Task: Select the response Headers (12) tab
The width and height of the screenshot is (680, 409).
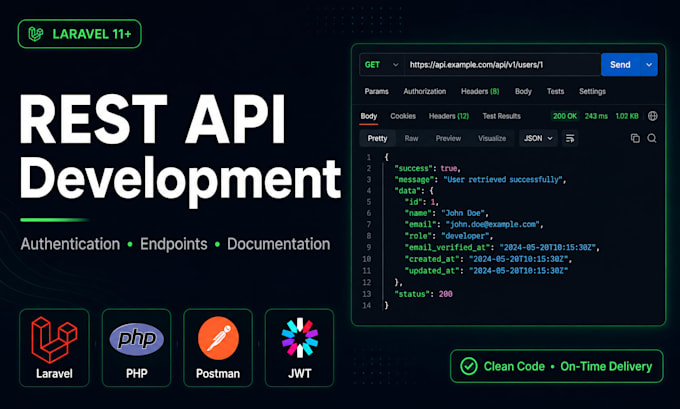Action: click(449, 116)
